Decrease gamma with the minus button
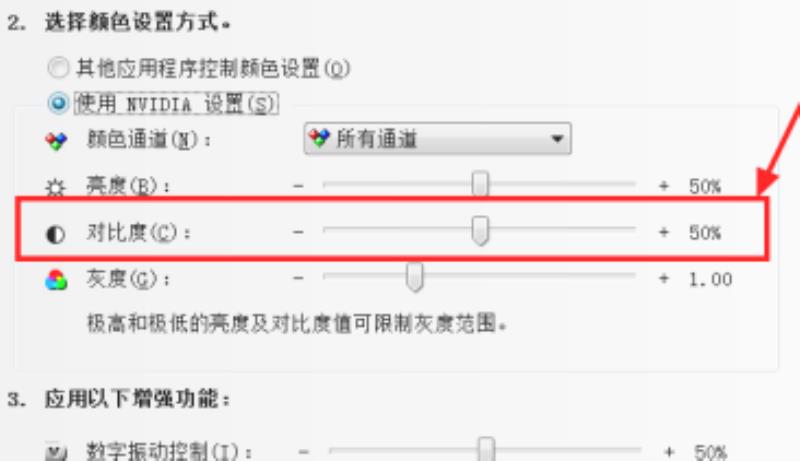Screen dimensions: 800x461 pyautogui.click(x=298, y=278)
